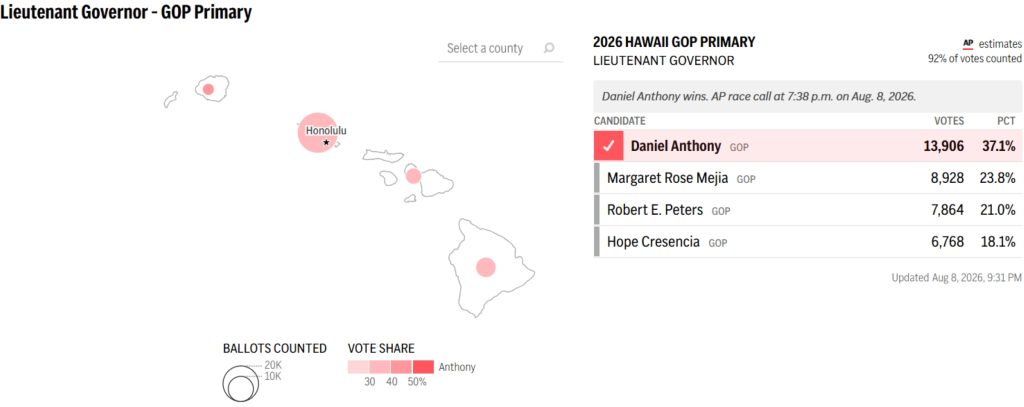Click the lightest vote share swatch
Screen dimensions: 1024x407
[x=359, y=366]
